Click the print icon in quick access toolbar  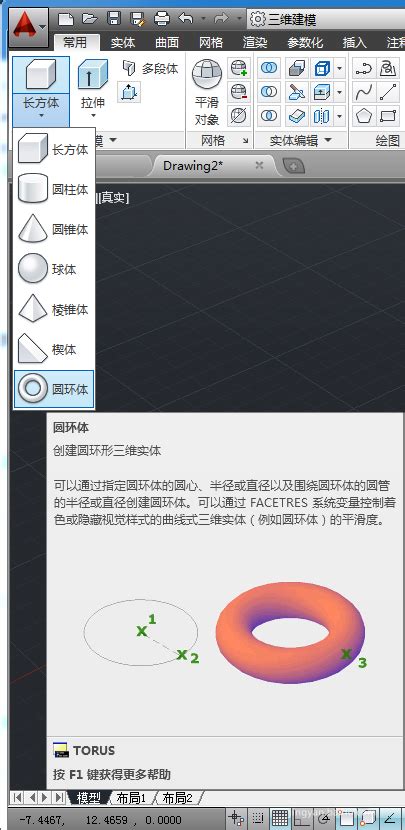click(161, 19)
